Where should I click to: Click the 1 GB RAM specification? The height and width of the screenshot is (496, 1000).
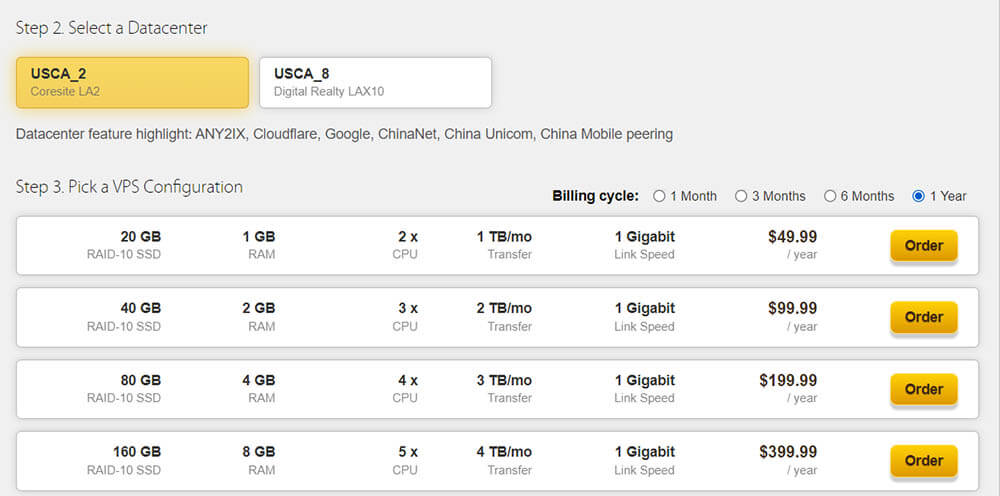(x=259, y=245)
